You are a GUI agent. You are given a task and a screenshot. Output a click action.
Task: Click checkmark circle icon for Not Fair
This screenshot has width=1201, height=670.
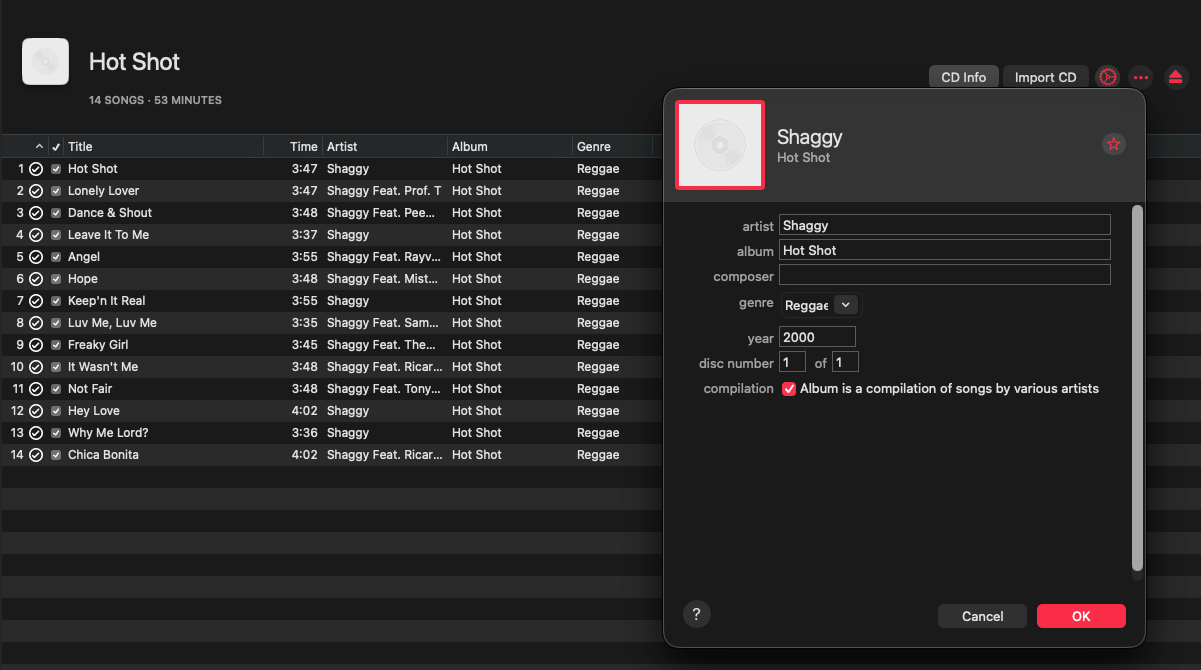[x=36, y=389]
